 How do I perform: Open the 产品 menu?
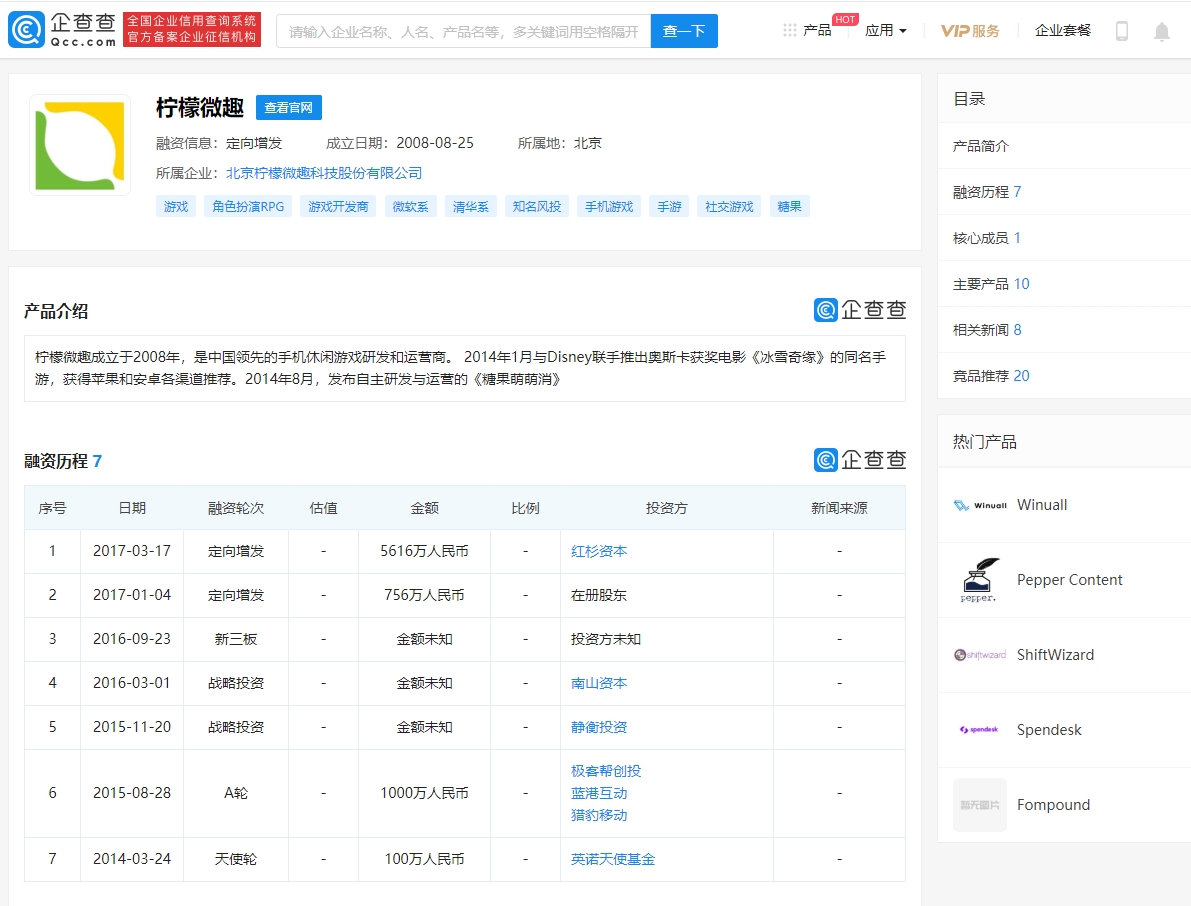817,30
